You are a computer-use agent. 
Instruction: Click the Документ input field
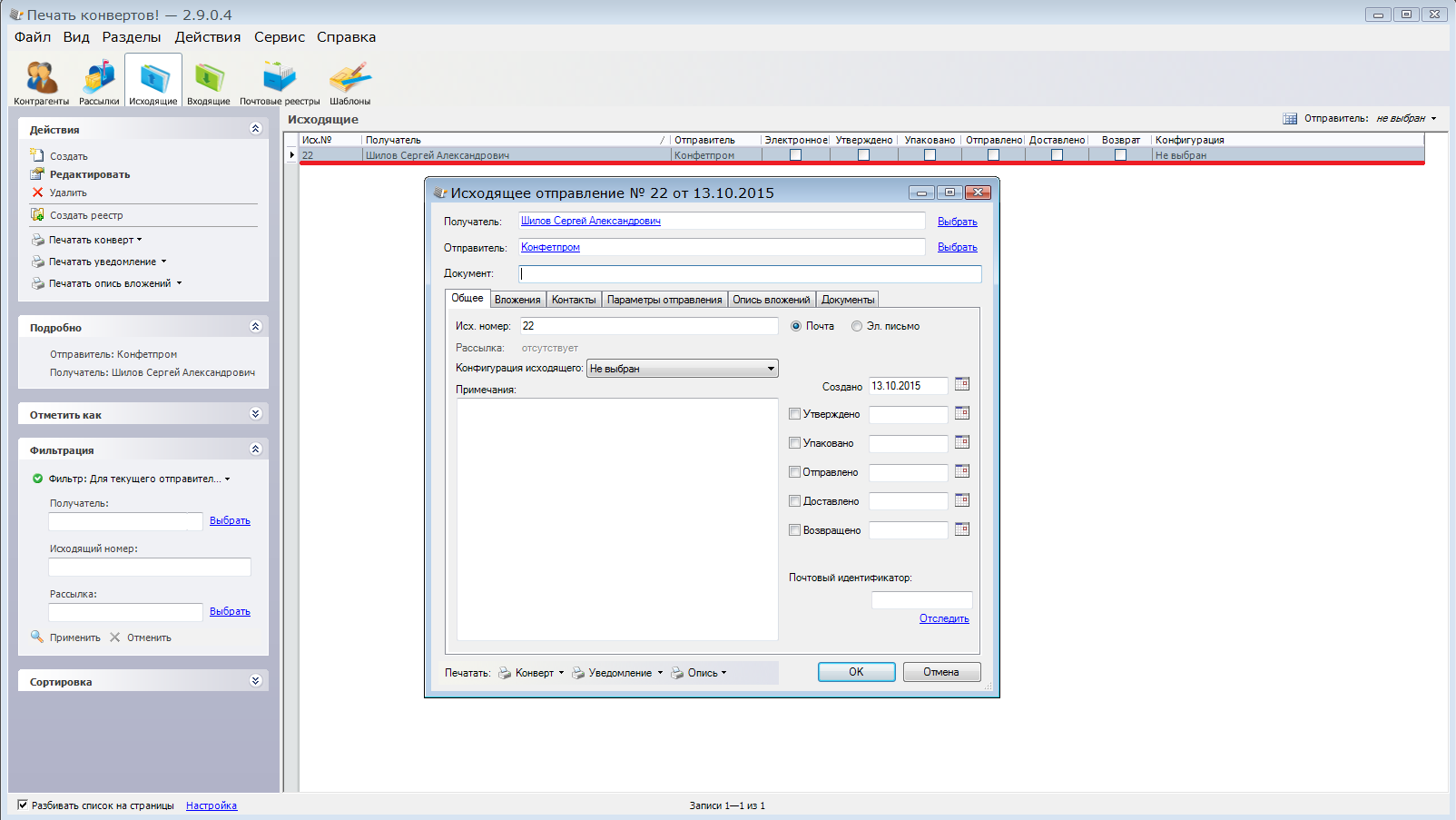(750, 273)
